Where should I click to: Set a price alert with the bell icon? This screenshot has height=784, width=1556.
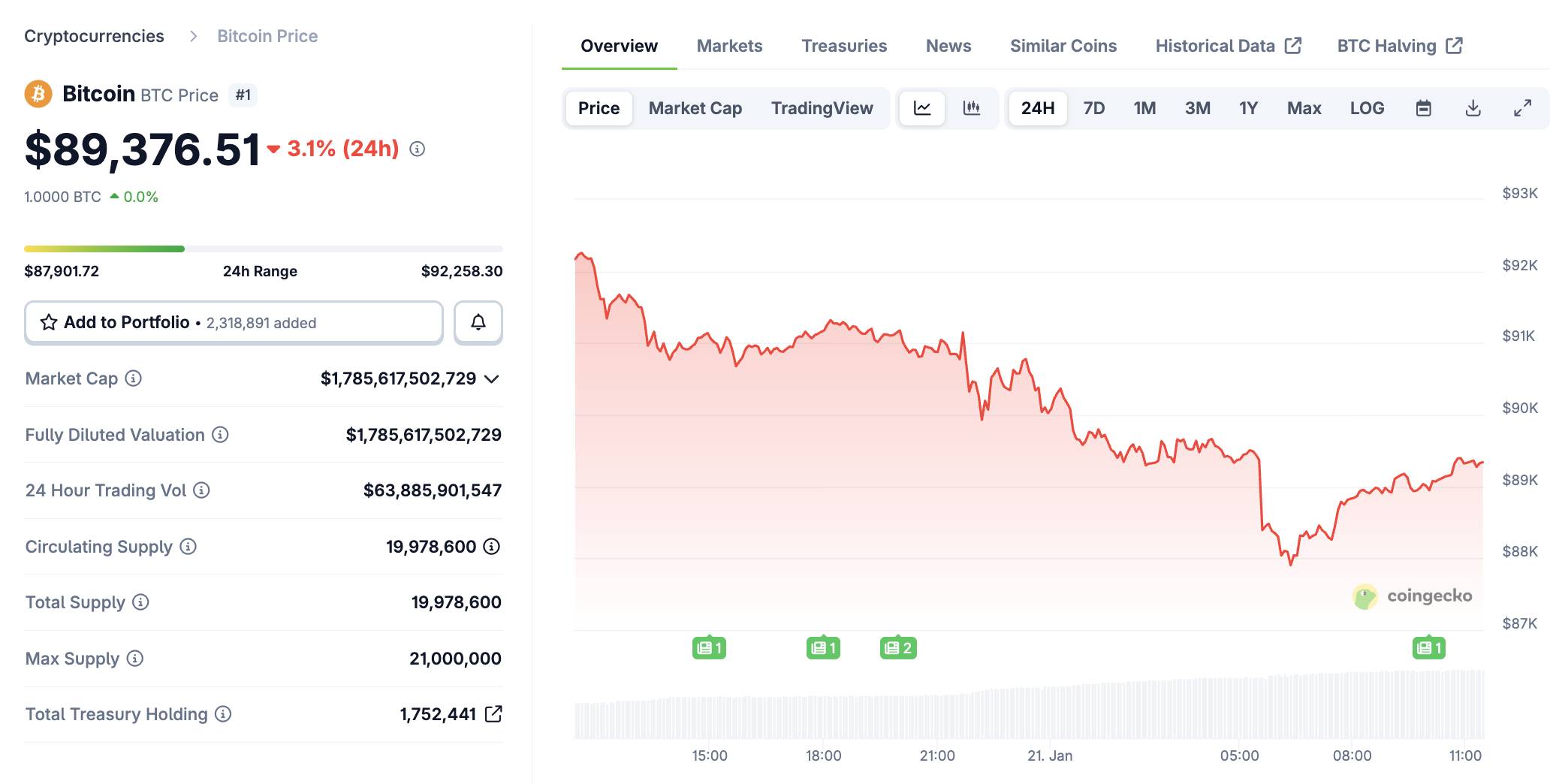478,322
